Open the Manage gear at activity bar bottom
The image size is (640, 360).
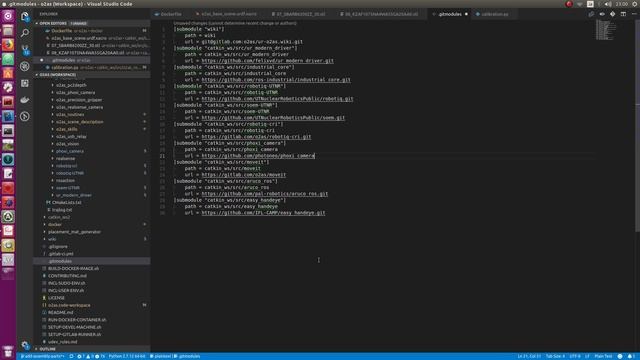pyautogui.click(x=25, y=345)
